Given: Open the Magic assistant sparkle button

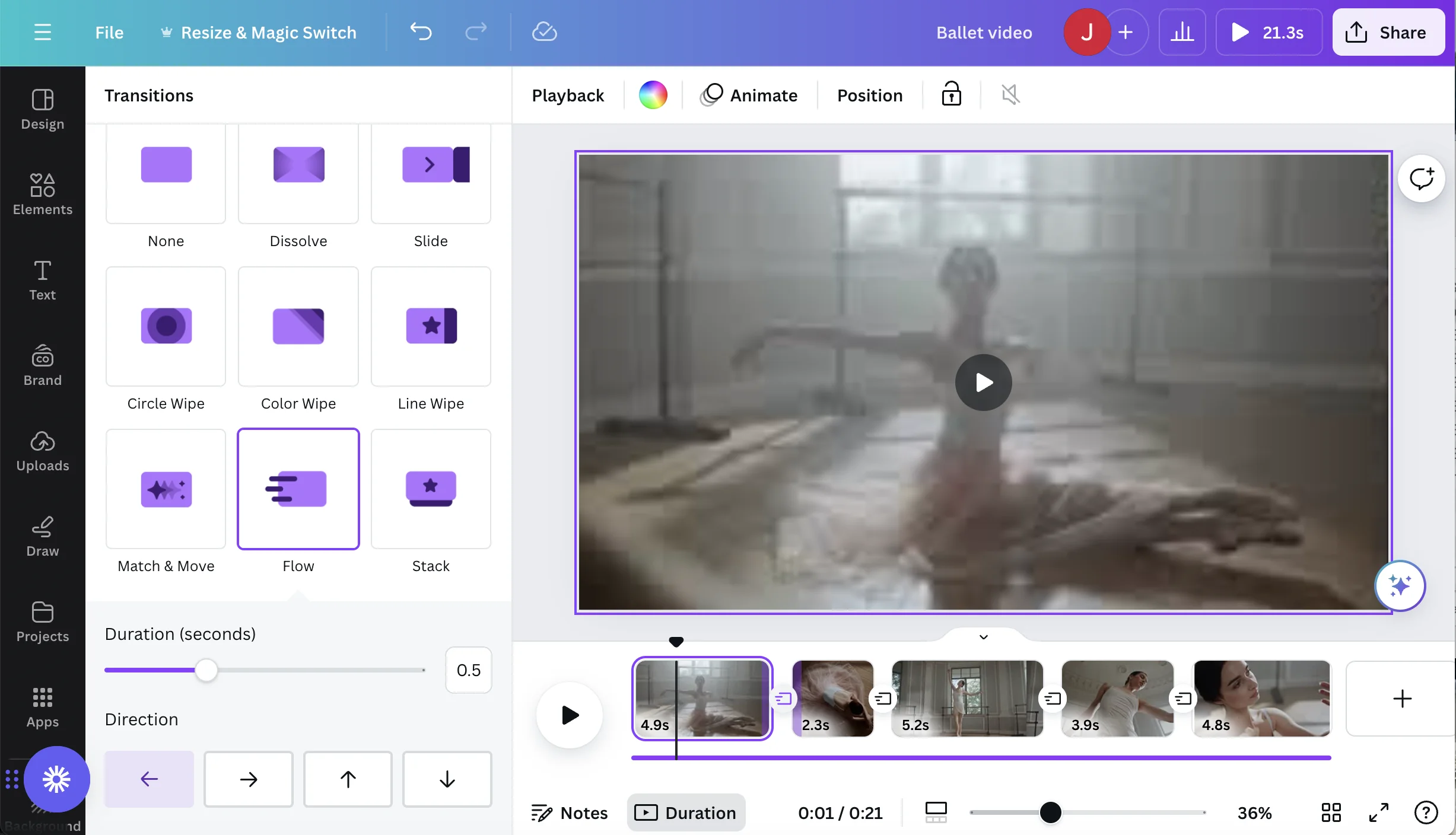Looking at the screenshot, I should tap(1400, 586).
